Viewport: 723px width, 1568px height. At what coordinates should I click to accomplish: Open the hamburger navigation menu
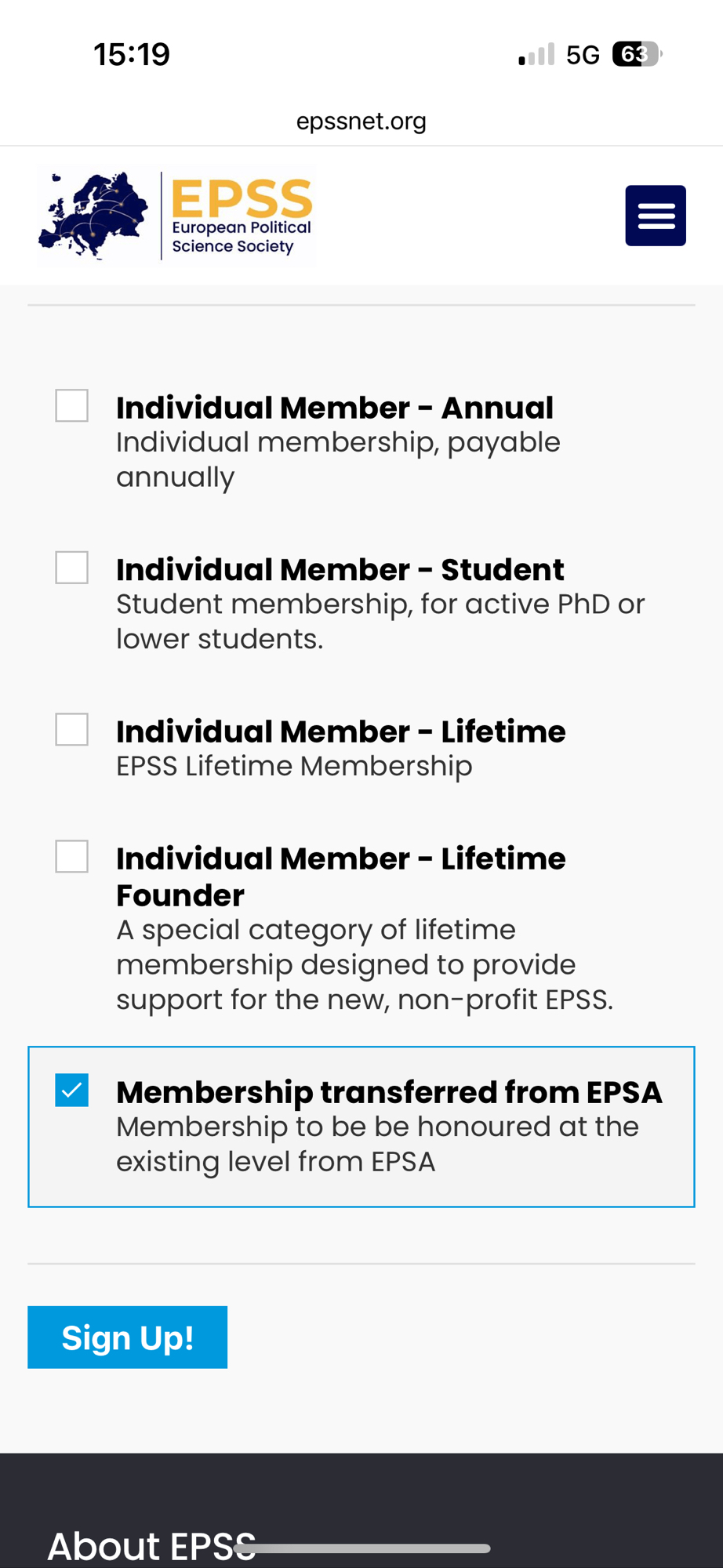coord(655,216)
